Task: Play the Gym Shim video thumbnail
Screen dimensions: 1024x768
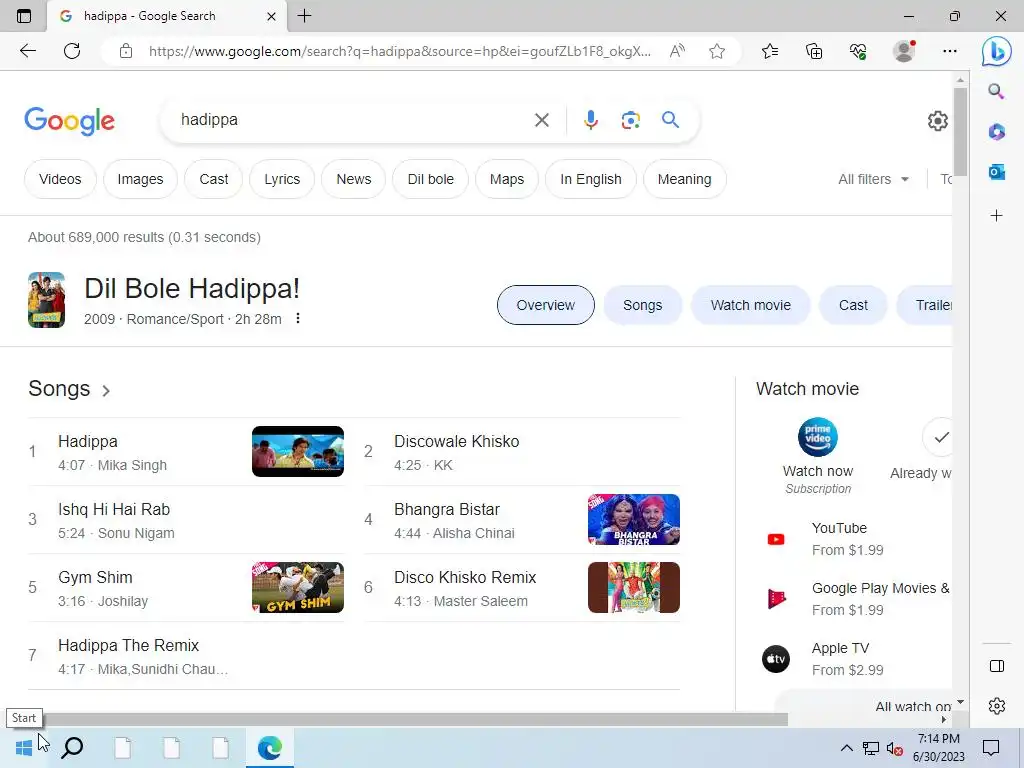Action: point(298,587)
